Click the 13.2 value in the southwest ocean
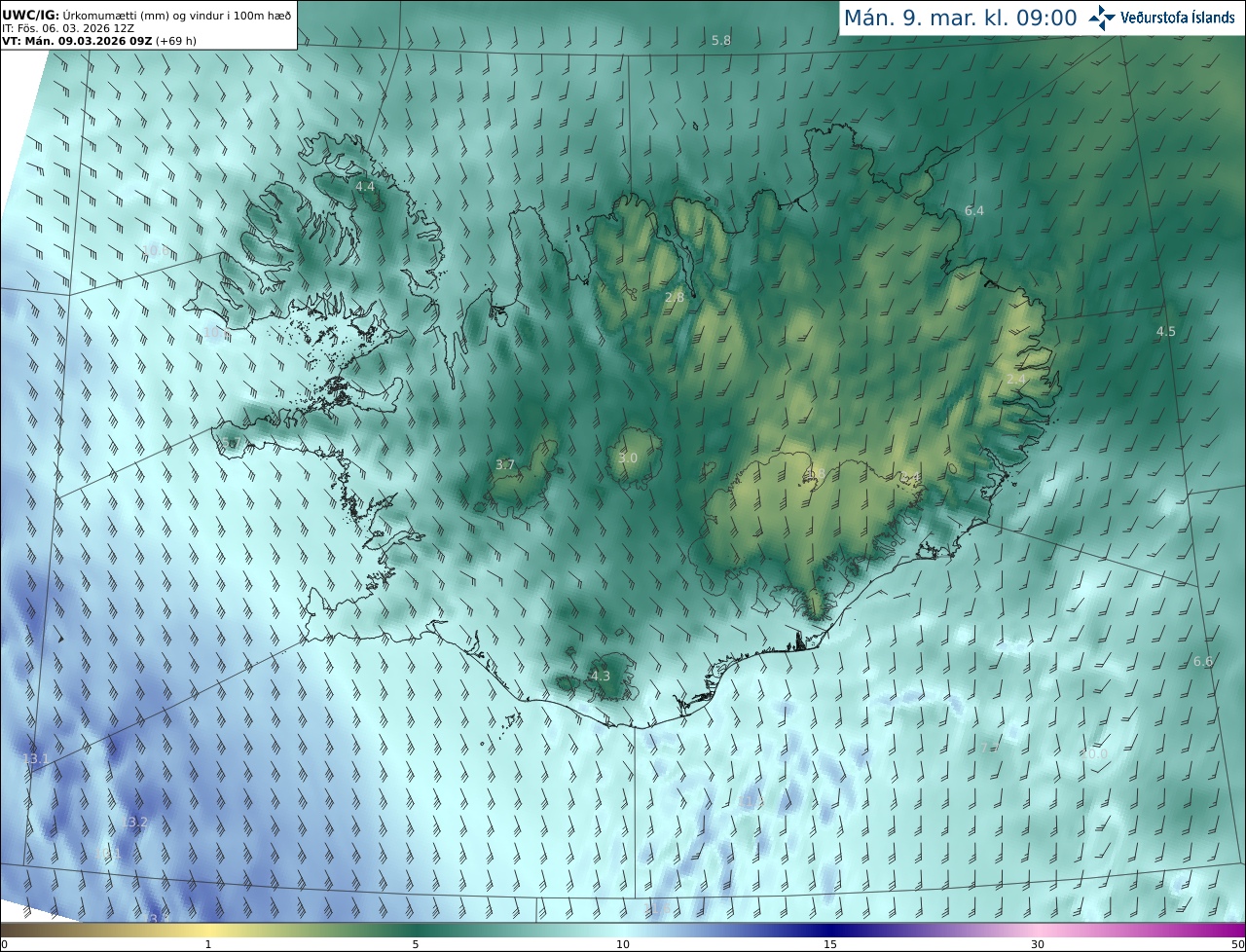The width and height of the screenshot is (1246, 952). pos(134,822)
